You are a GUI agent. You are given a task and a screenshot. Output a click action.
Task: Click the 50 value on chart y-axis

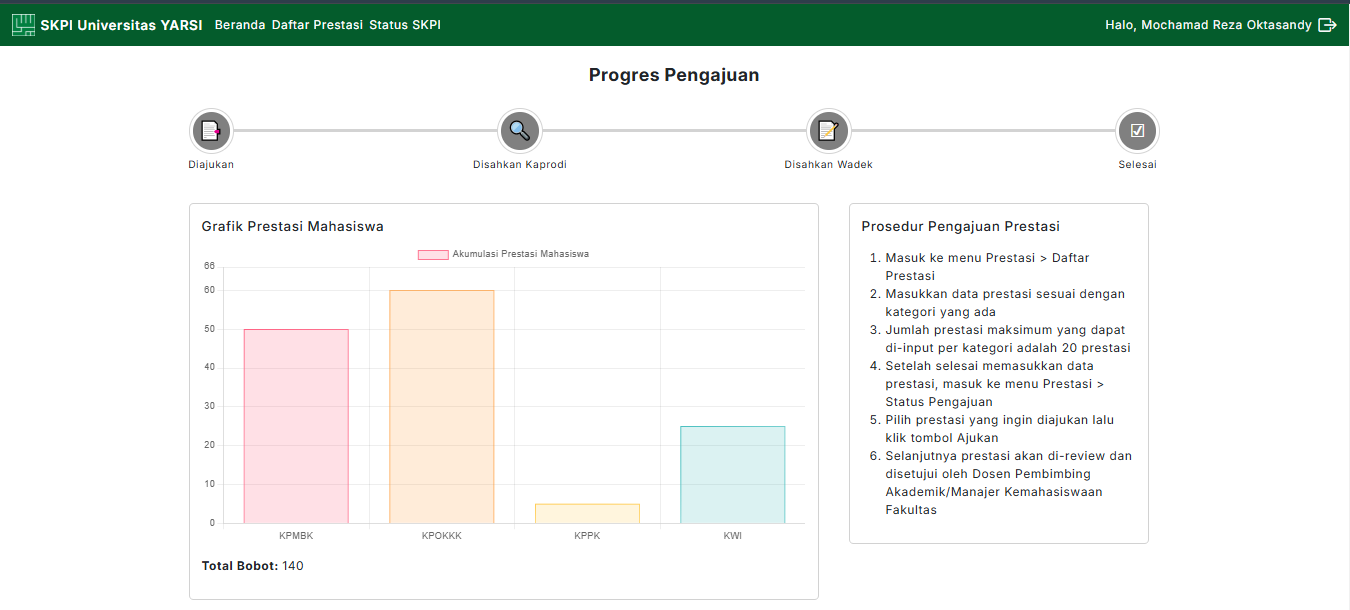pyautogui.click(x=209, y=329)
